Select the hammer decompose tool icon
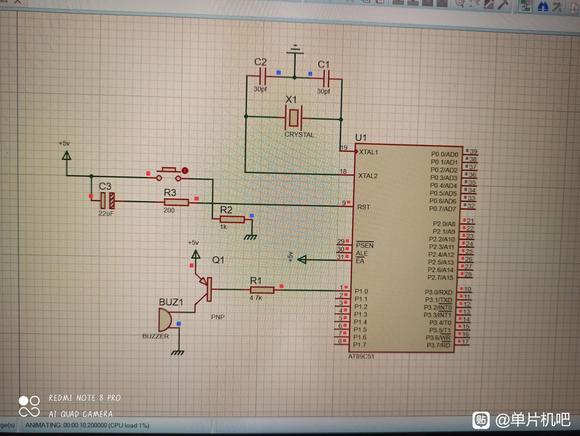 point(503,4)
